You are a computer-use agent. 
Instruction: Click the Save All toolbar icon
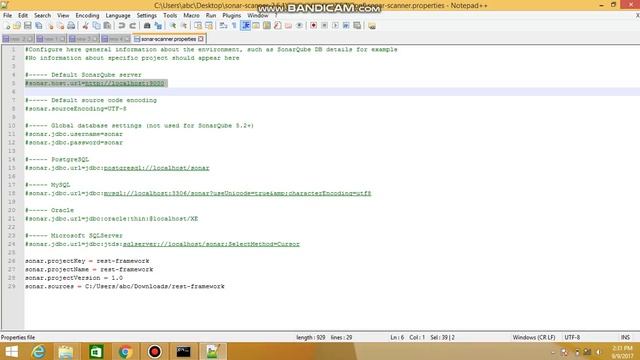39,26
